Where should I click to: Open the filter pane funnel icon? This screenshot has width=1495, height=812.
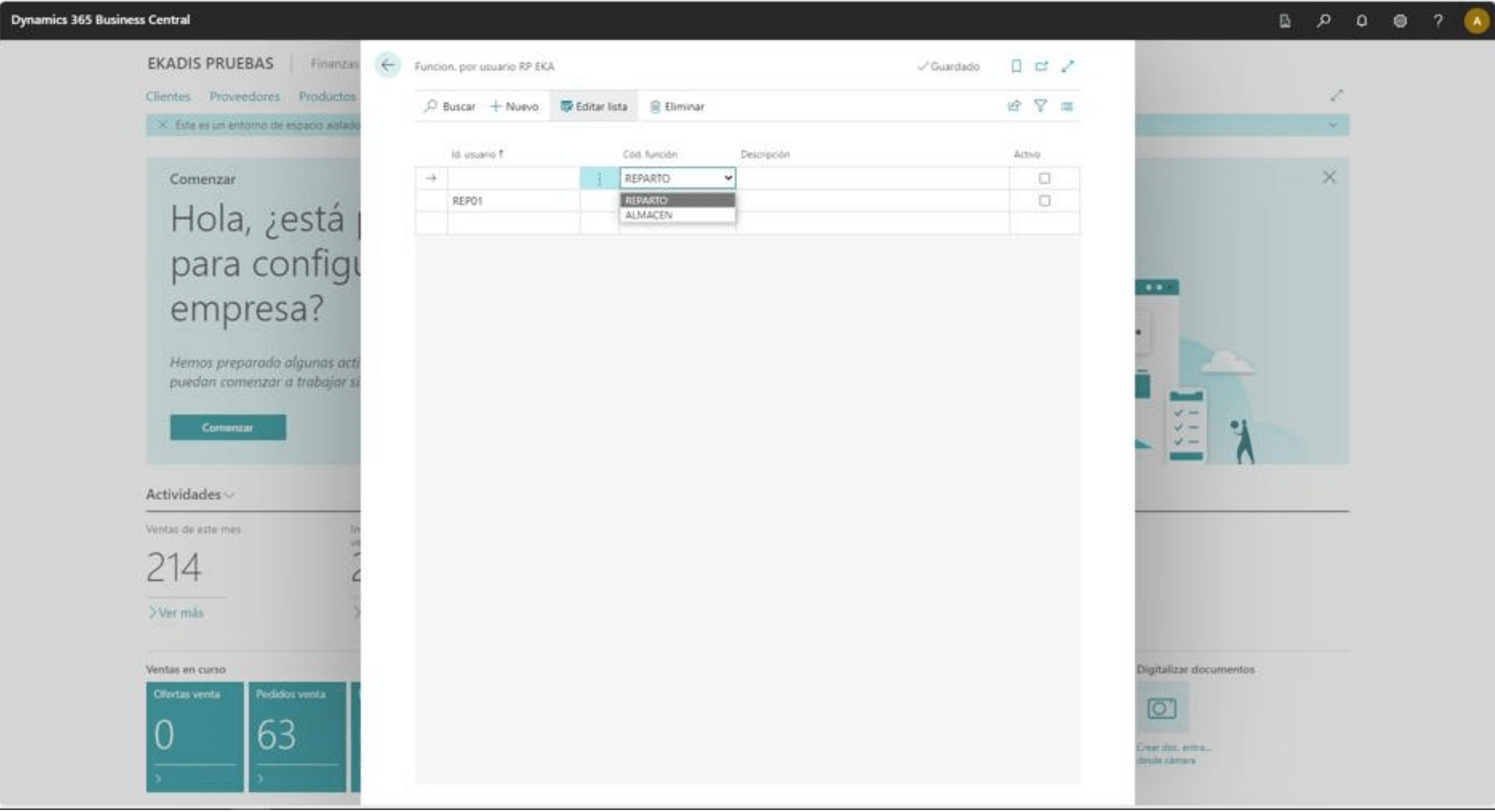1040,107
